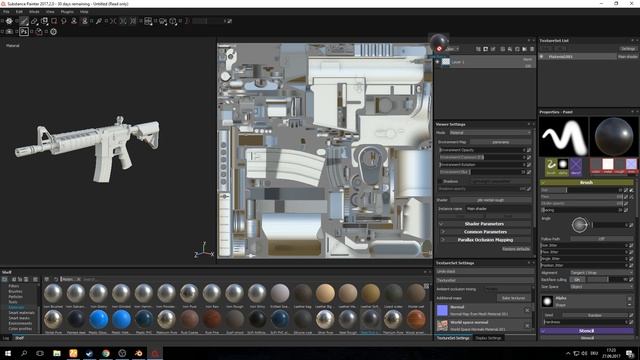Adjust the brush Size slider
Screen dimensions: 640x360
click(582, 190)
